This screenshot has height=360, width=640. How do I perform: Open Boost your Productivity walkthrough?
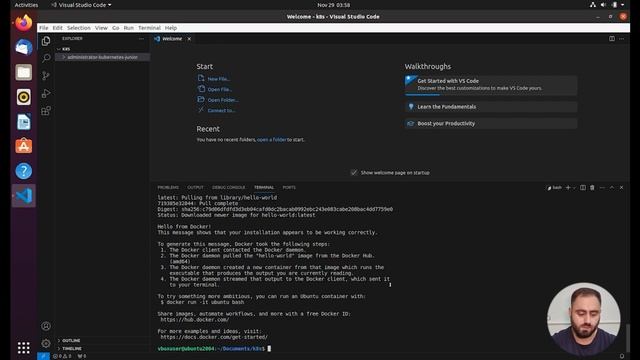click(491, 124)
